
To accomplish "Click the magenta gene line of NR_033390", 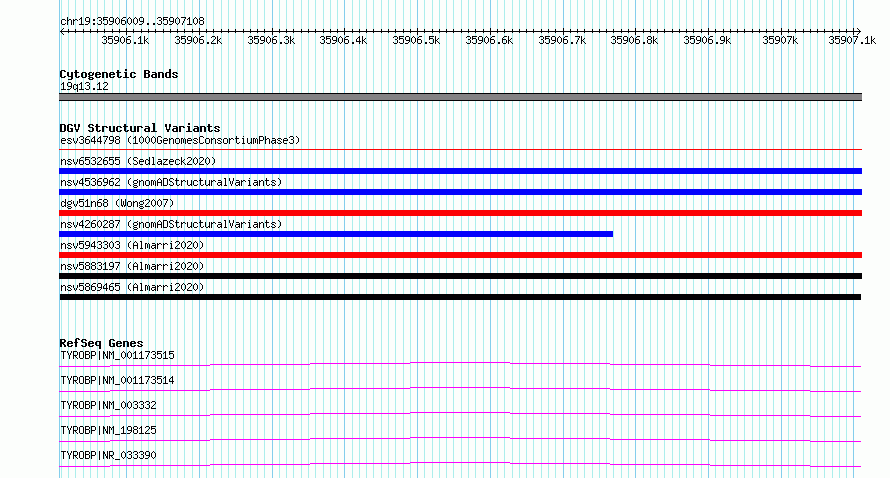I will pyautogui.click(x=460, y=464).
